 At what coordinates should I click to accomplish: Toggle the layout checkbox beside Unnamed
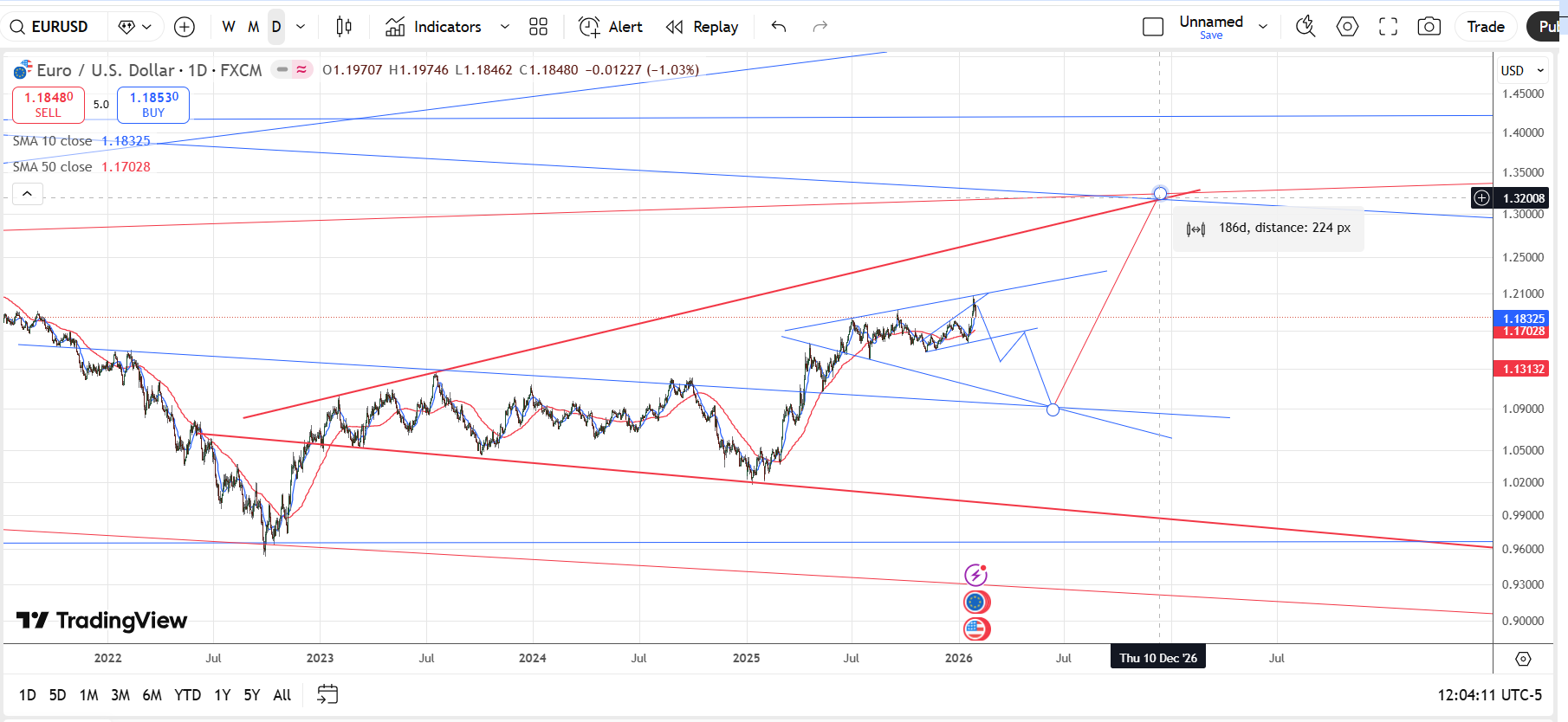pyautogui.click(x=1153, y=27)
